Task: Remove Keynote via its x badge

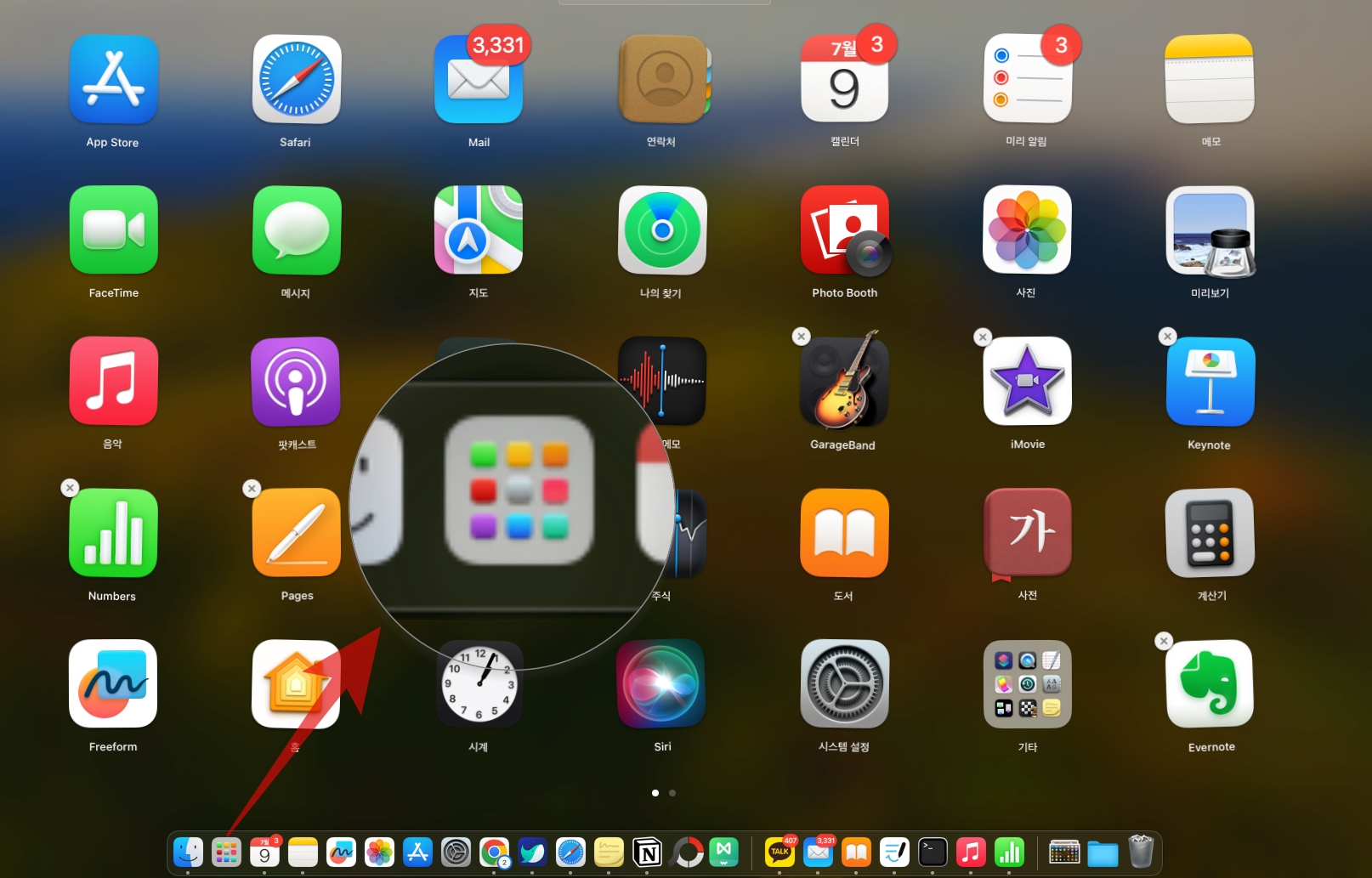Action: [1167, 337]
